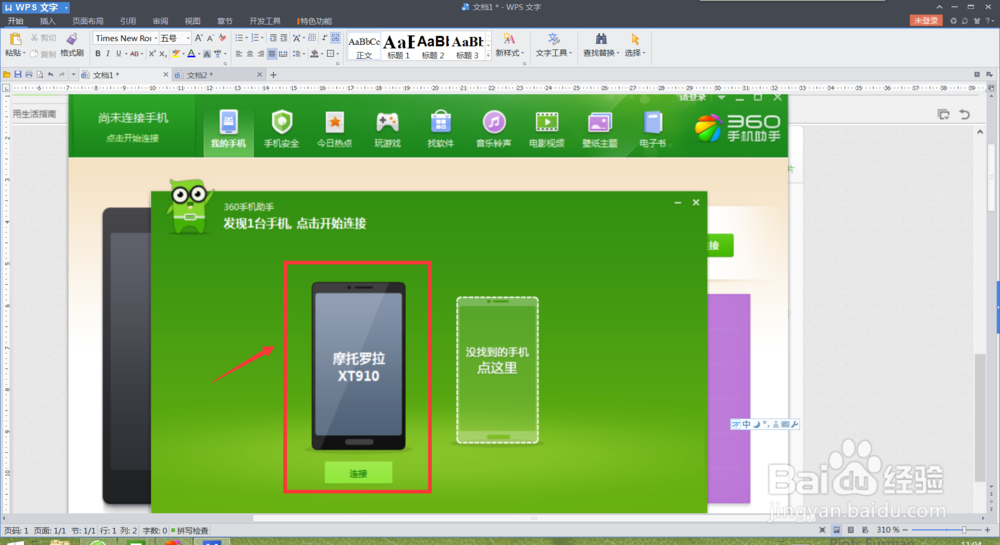Image resolution: width=1000 pixels, height=545 pixels.
Task: Click the bulleted list icon
Action: (240, 38)
